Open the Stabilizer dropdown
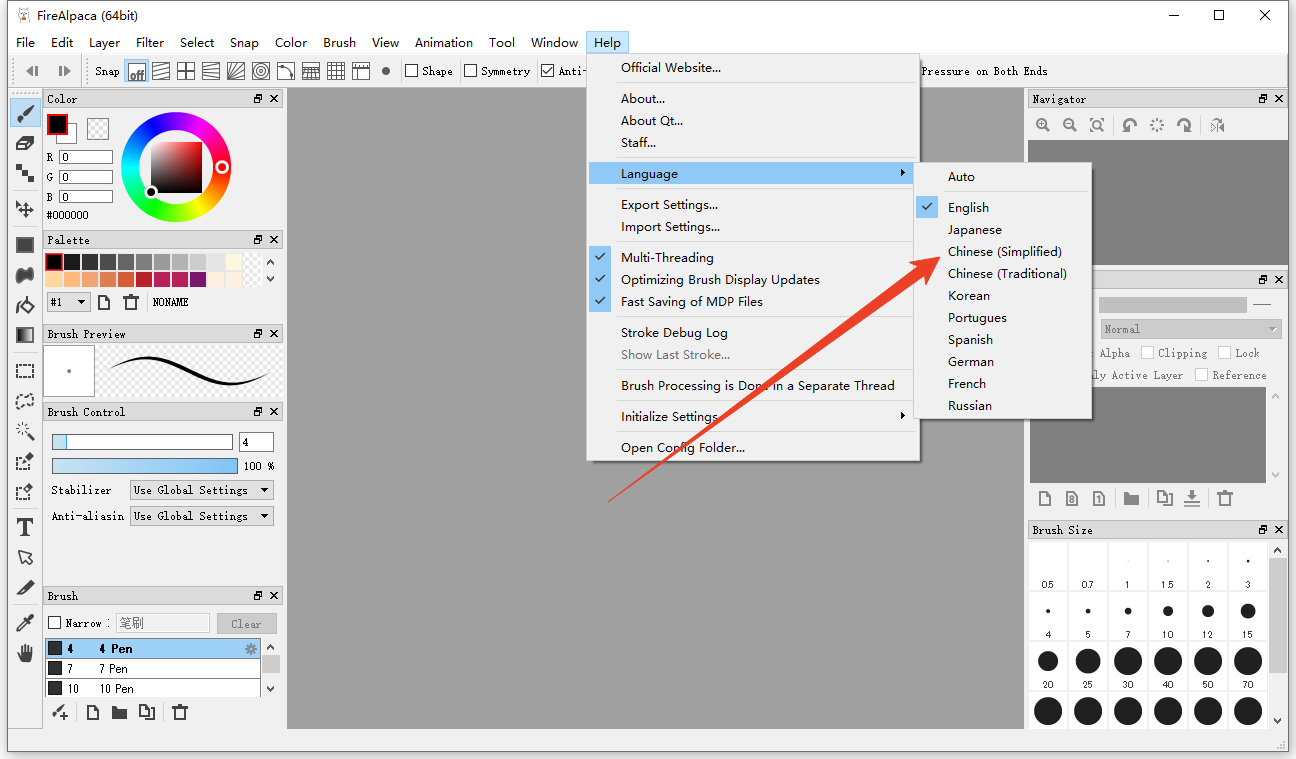Image resolution: width=1296 pixels, height=759 pixels. click(x=202, y=490)
